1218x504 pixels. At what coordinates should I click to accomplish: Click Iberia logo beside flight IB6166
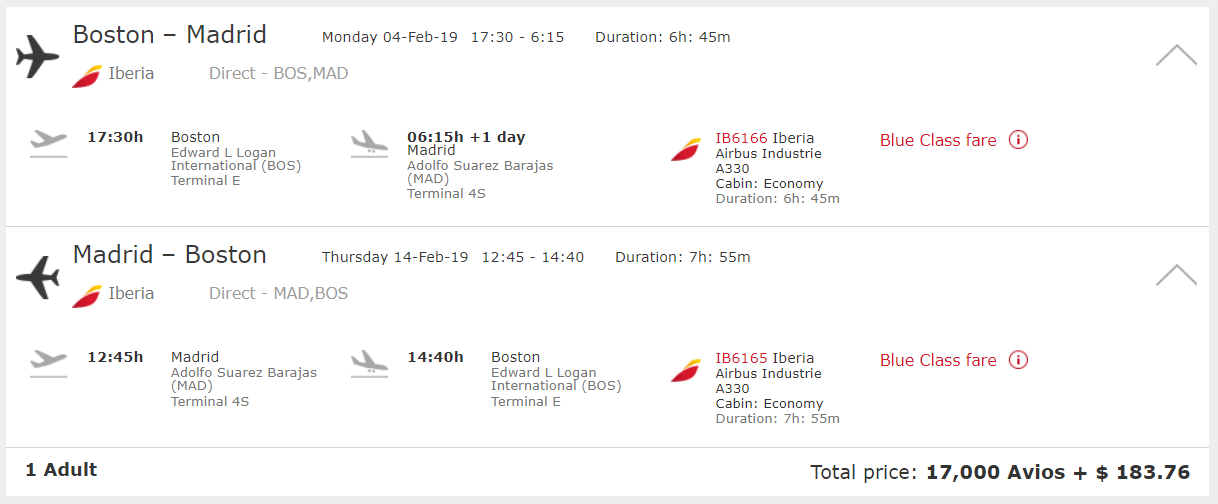click(686, 149)
